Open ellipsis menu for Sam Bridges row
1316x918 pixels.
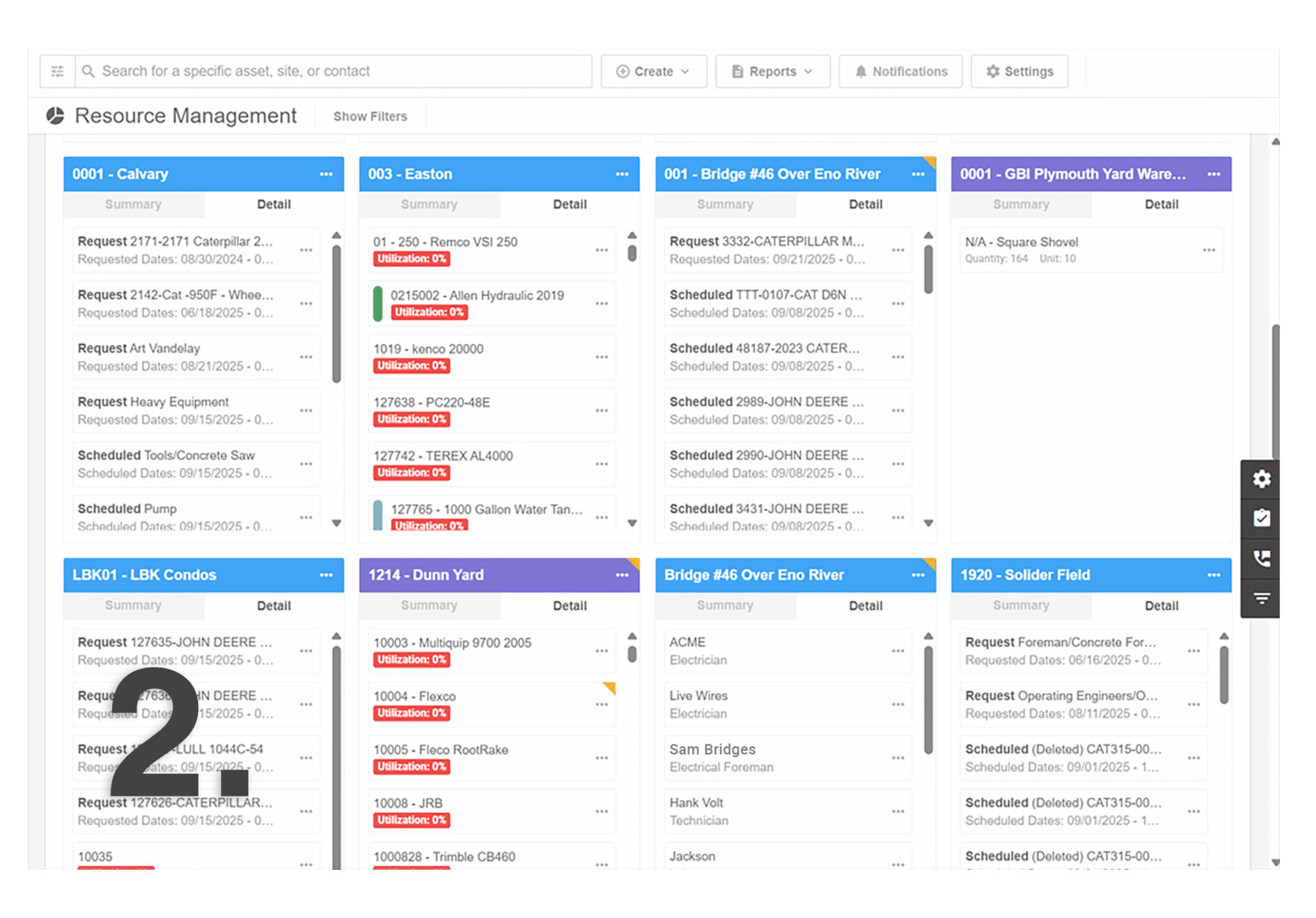(x=898, y=758)
